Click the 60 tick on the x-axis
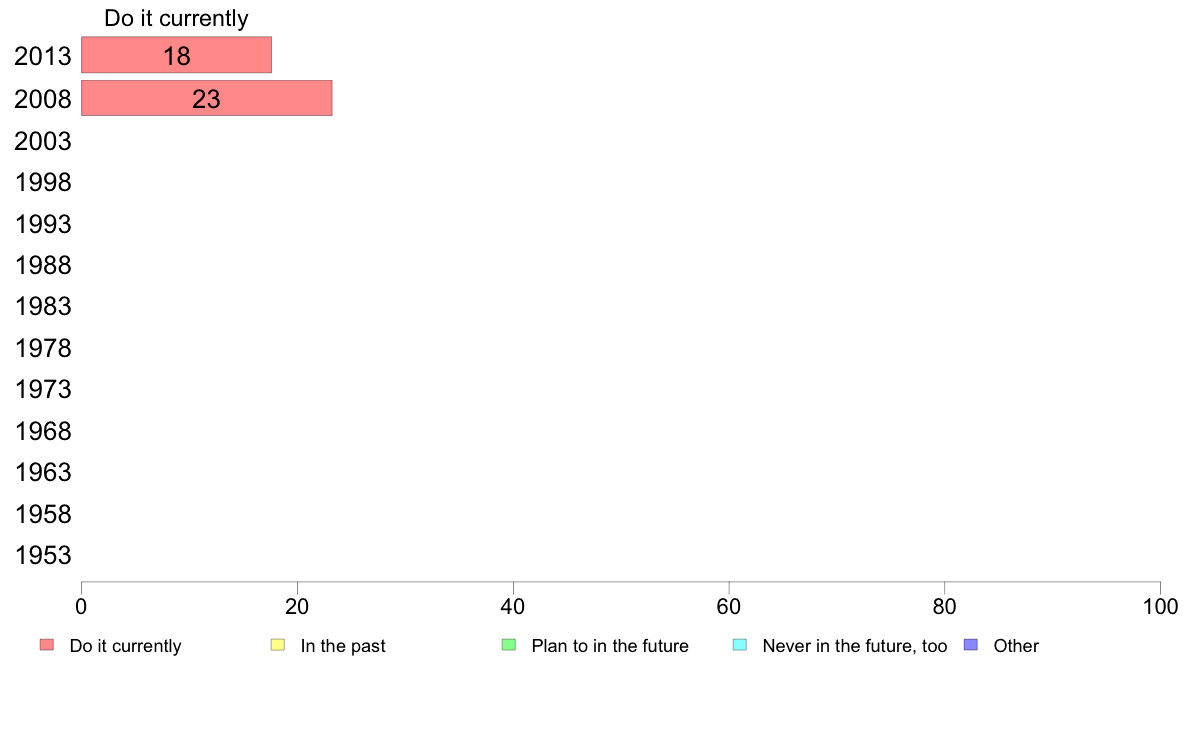The image size is (1188, 736). (729, 606)
